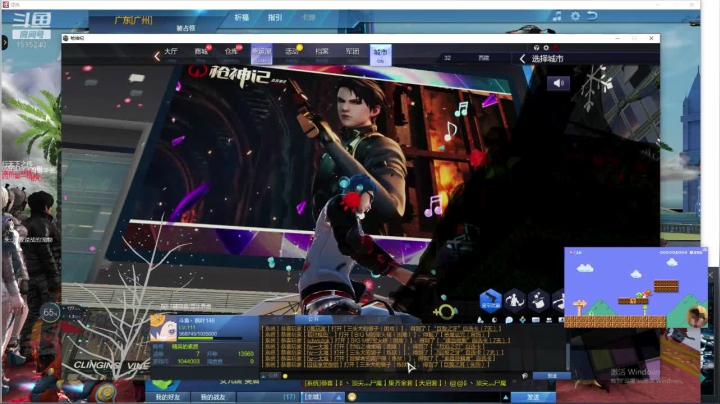This screenshot has height=404, width=720.
Task: Click the player avatar portrait
Action: tap(164, 329)
